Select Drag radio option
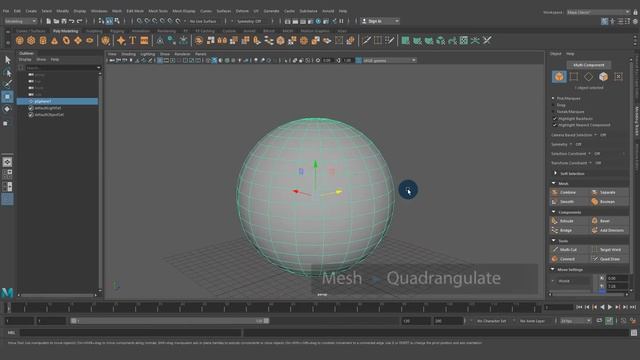Viewport: 640px width, 360px height. 553,105
